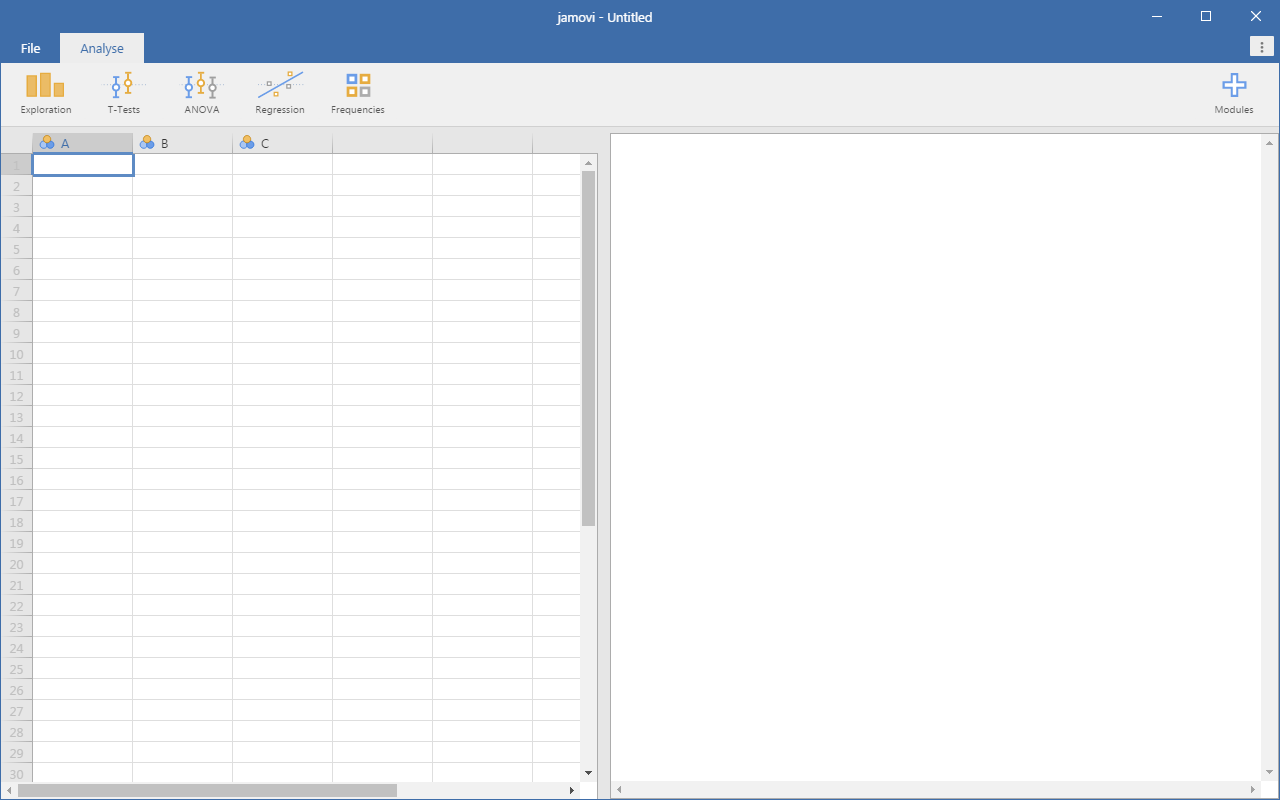This screenshot has height=800, width=1280.
Task: Open the T-Tests analysis menu
Action: click(123, 91)
